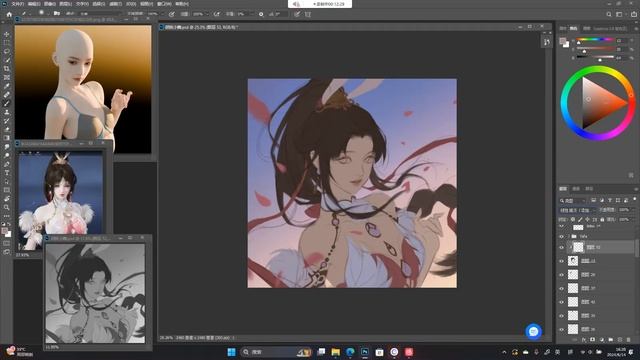Select the Crop tool
Screen dimensions: 640x360
pyautogui.click(x=7, y=69)
